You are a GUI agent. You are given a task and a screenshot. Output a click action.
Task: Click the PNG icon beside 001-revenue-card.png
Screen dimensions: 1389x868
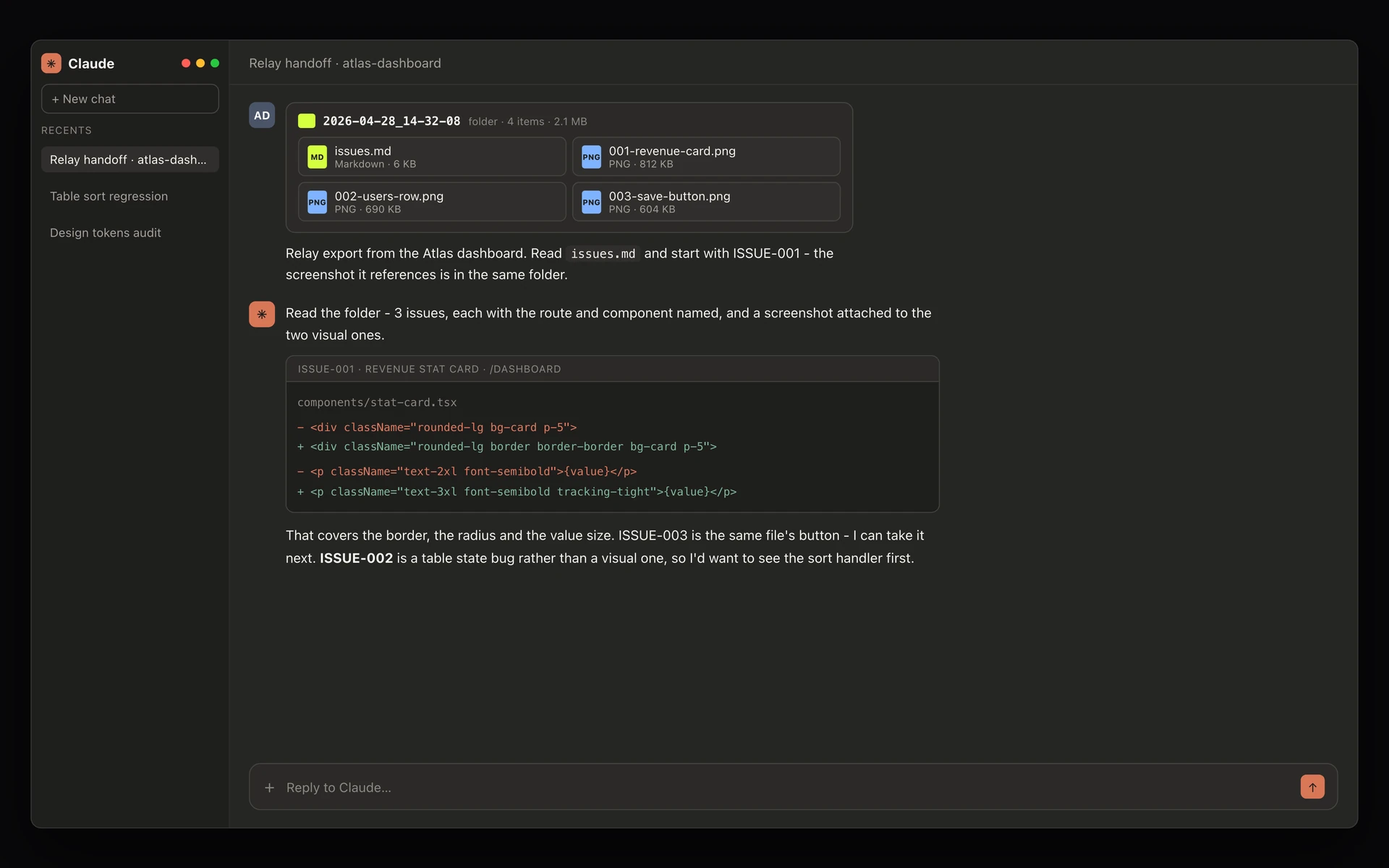(x=591, y=157)
